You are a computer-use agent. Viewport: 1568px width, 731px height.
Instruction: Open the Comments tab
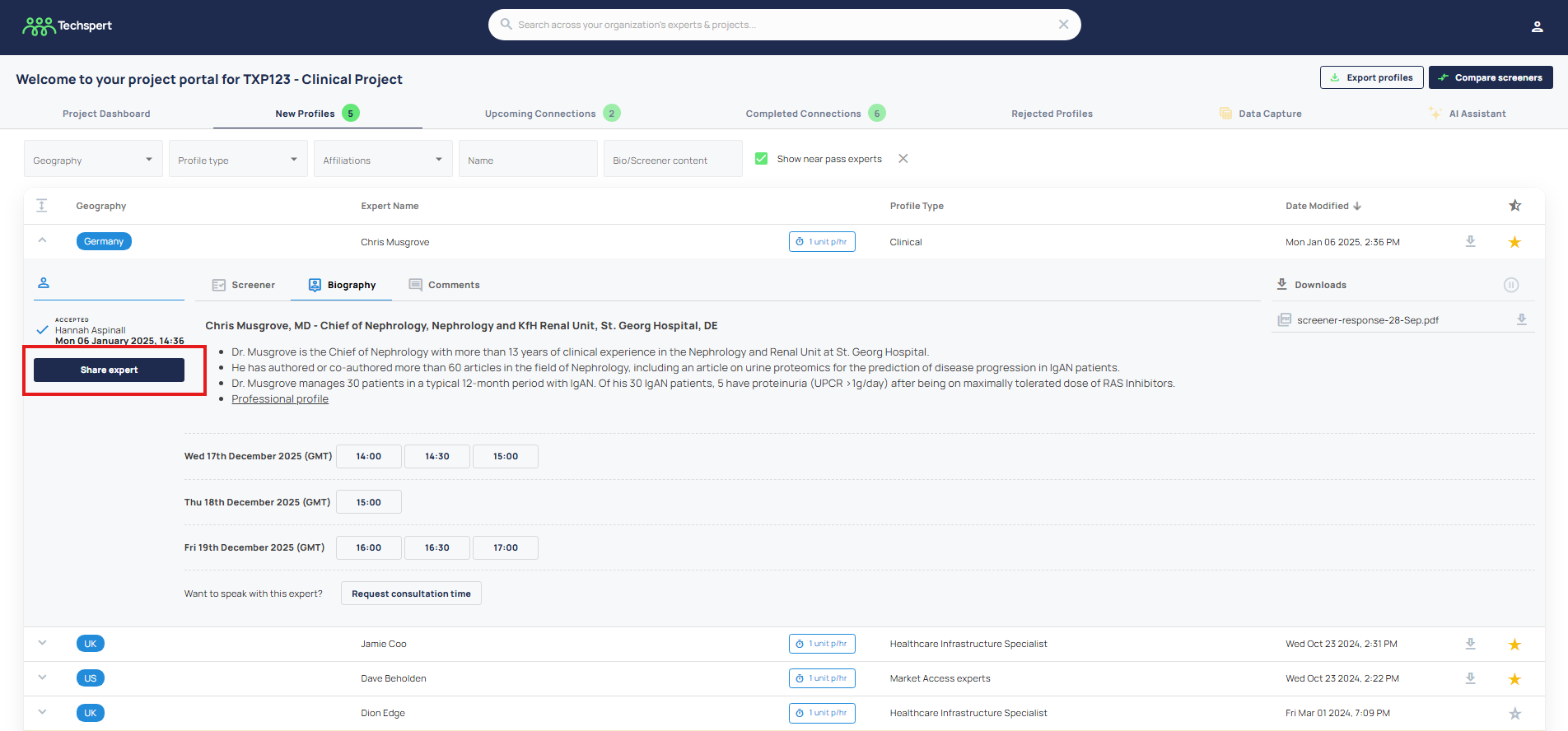(x=445, y=285)
